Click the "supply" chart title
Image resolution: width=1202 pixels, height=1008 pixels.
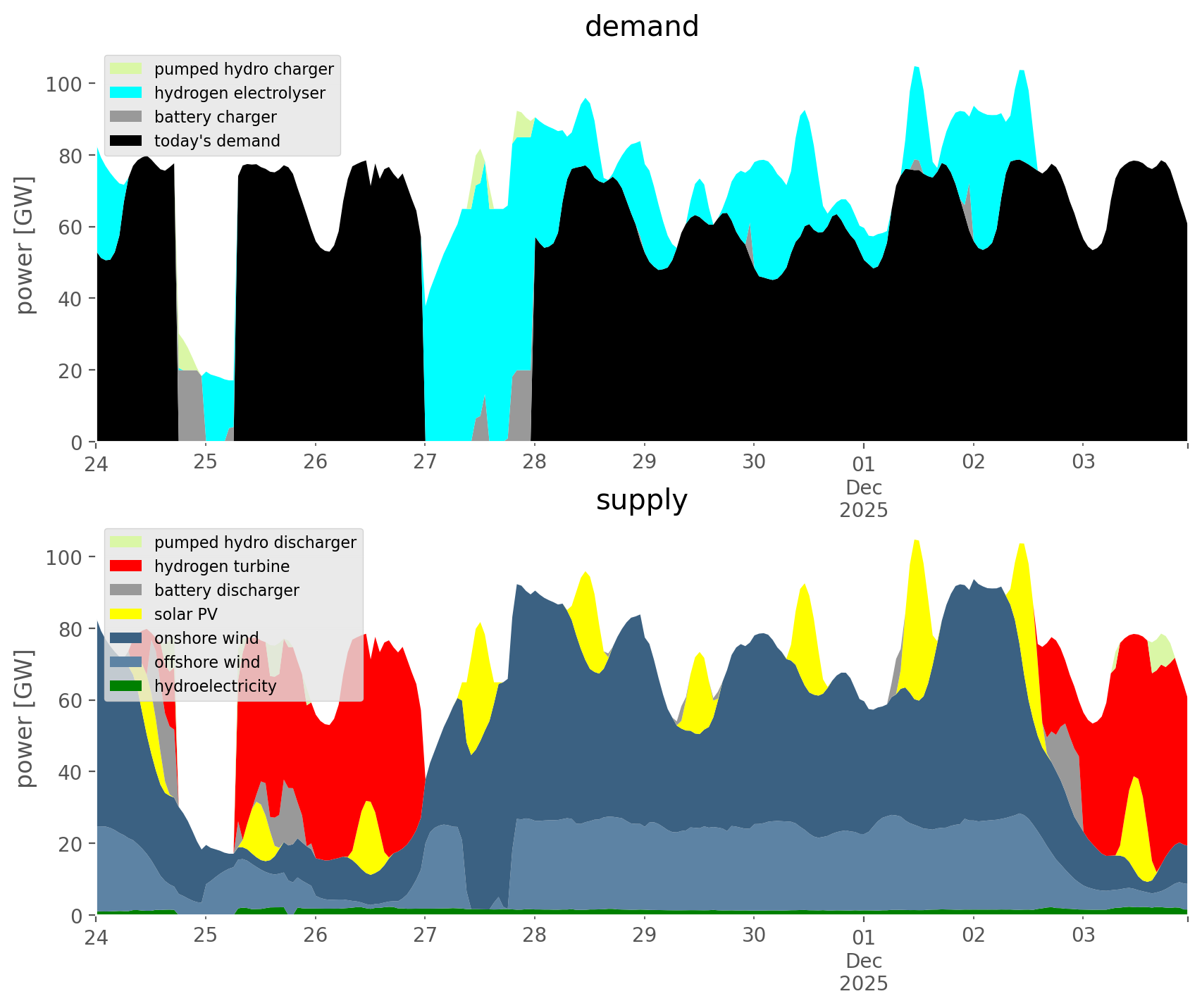tap(641, 500)
